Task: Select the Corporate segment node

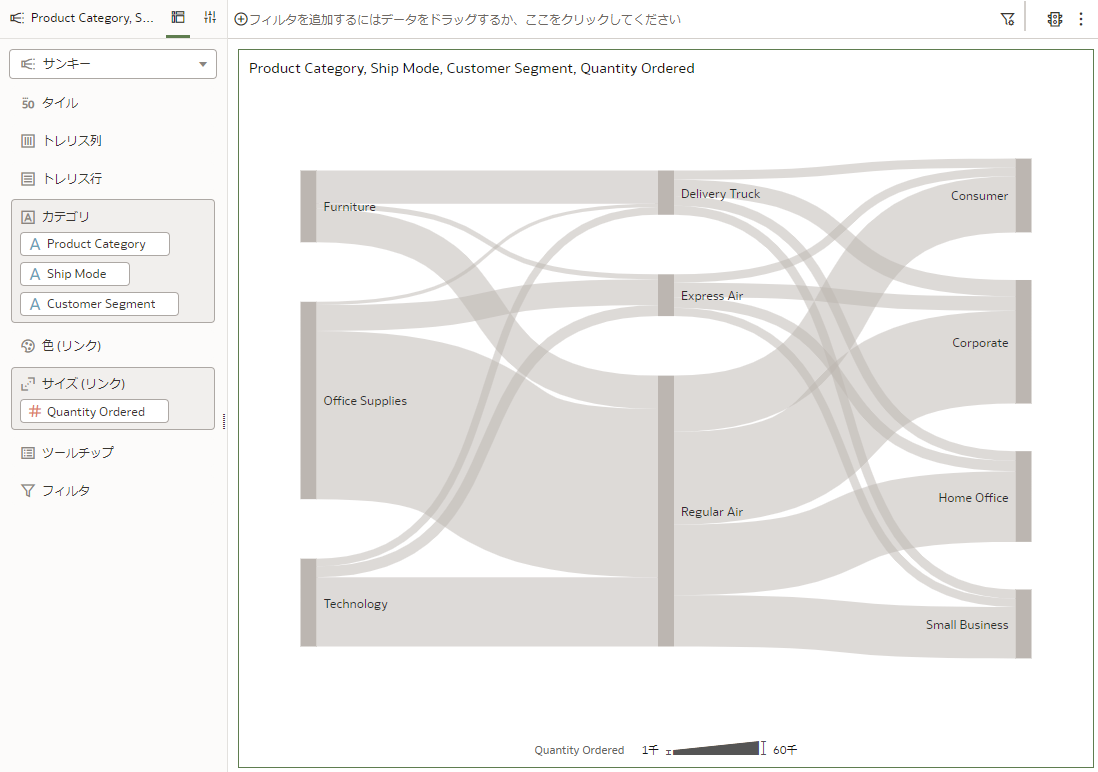Action: 1023,342
